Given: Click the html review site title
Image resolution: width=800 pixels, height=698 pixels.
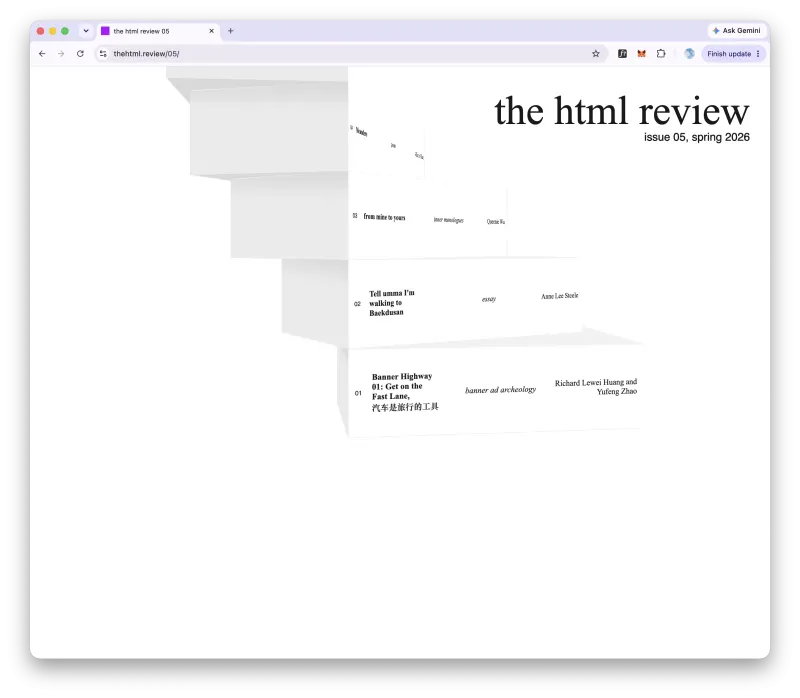Looking at the screenshot, I should pos(621,110).
